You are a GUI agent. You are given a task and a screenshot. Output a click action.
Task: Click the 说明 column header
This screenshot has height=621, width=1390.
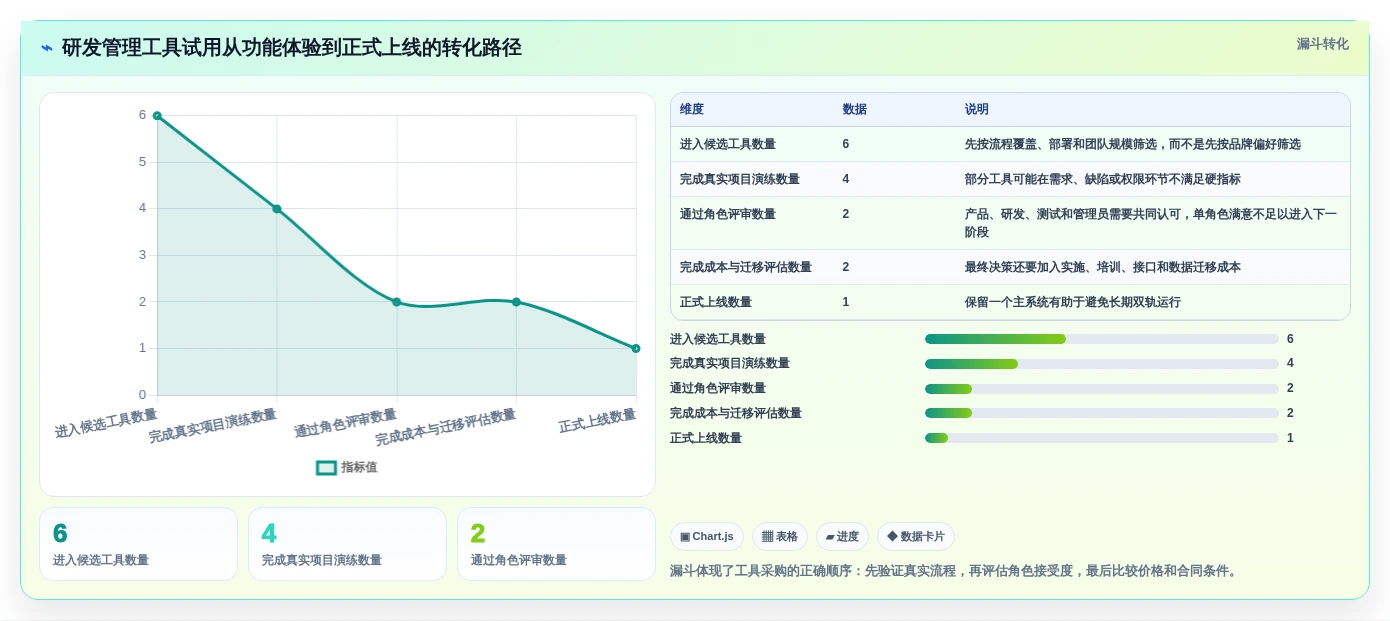(x=977, y=109)
